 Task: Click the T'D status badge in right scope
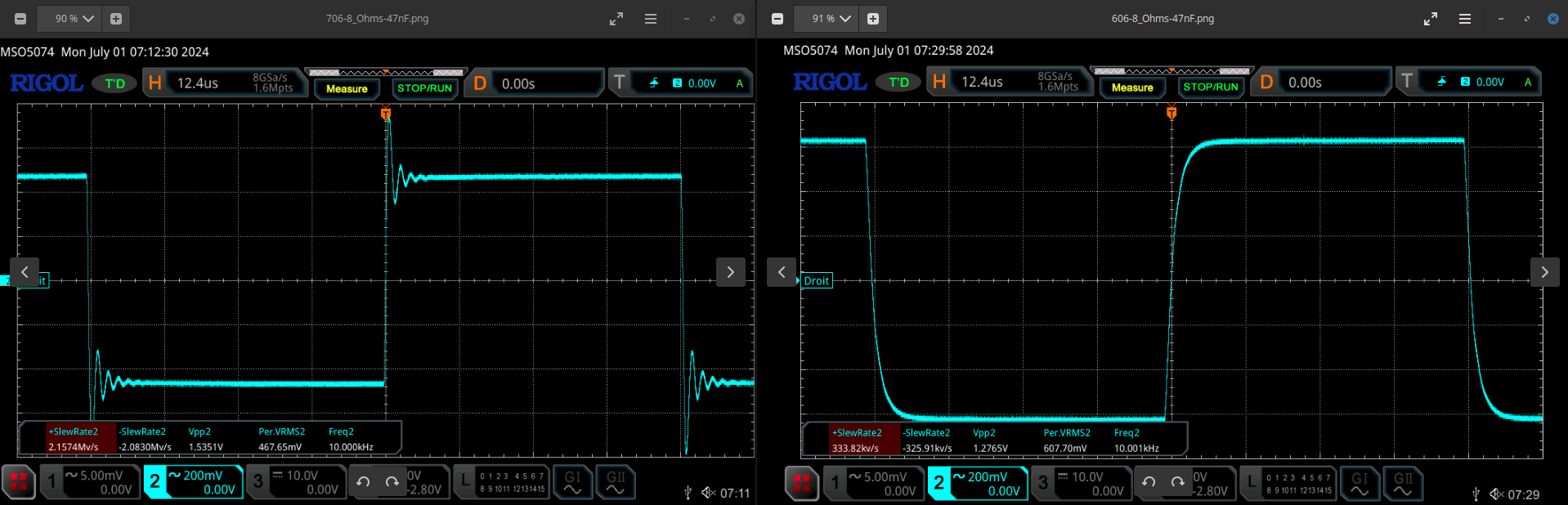[x=898, y=82]
